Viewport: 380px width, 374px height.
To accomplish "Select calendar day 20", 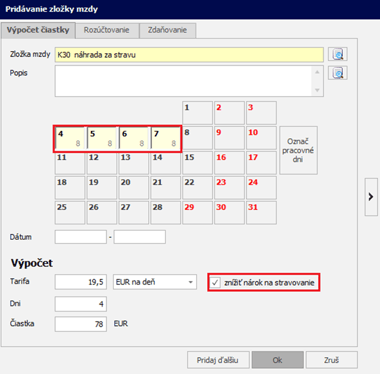I will click(134, 188).
